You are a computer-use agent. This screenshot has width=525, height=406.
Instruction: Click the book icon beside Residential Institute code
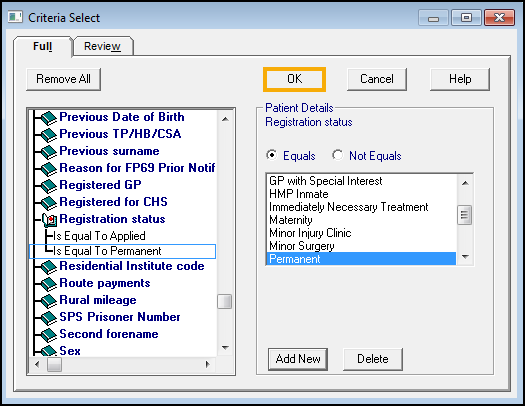49,267
